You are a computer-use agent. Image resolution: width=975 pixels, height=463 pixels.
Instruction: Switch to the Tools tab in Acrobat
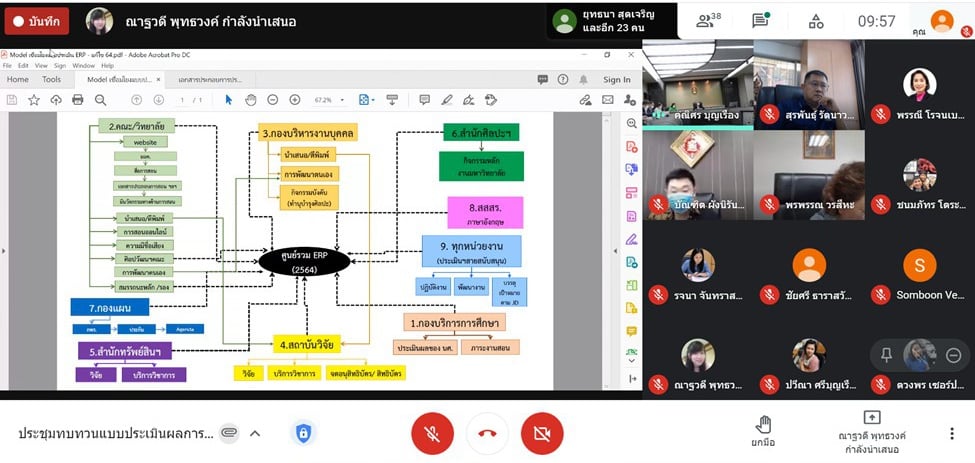click(x=51, y=80)
